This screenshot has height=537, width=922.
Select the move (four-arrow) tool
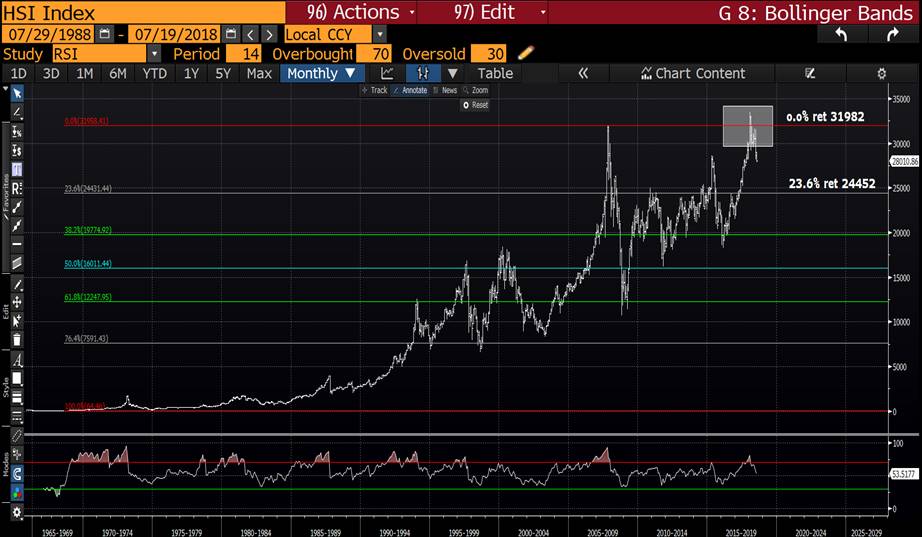pos(17,302)
